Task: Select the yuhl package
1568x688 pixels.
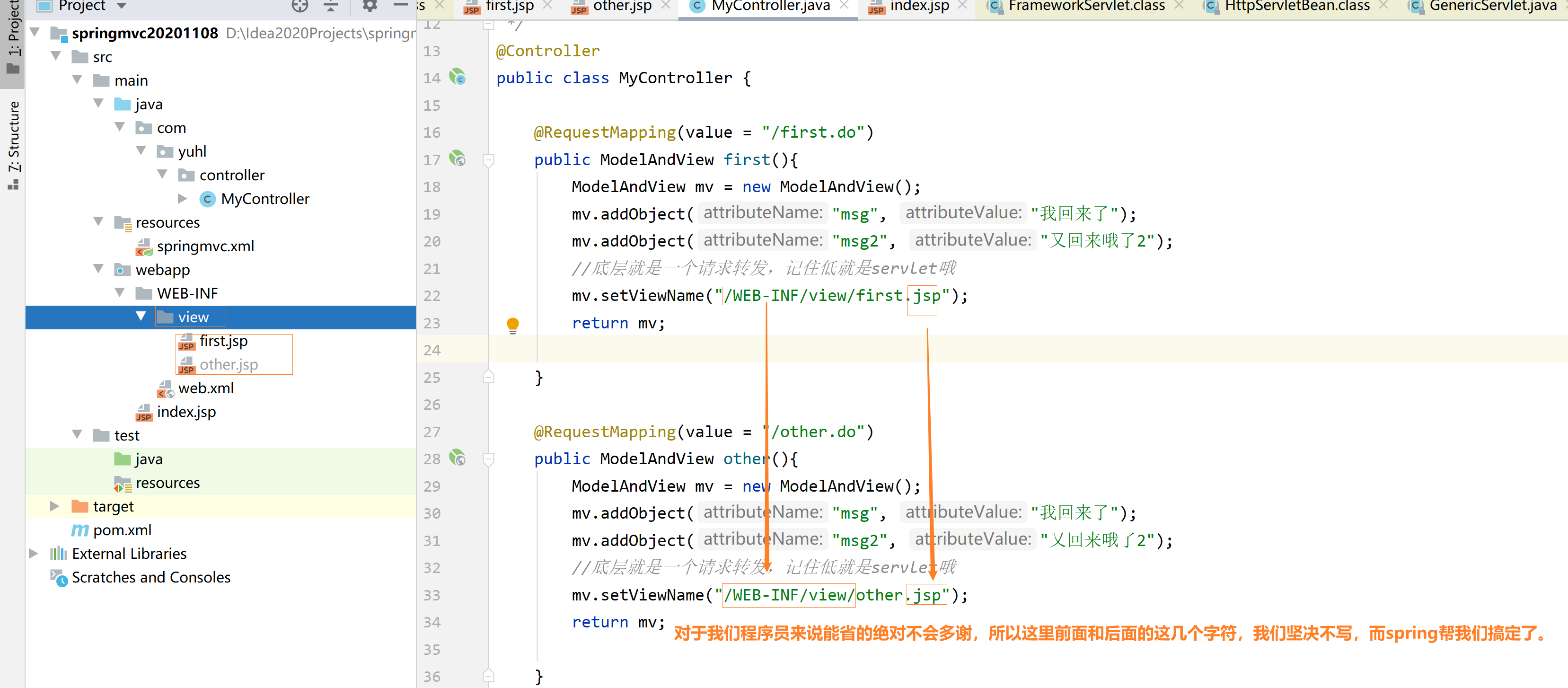Action: coord(192,151)
